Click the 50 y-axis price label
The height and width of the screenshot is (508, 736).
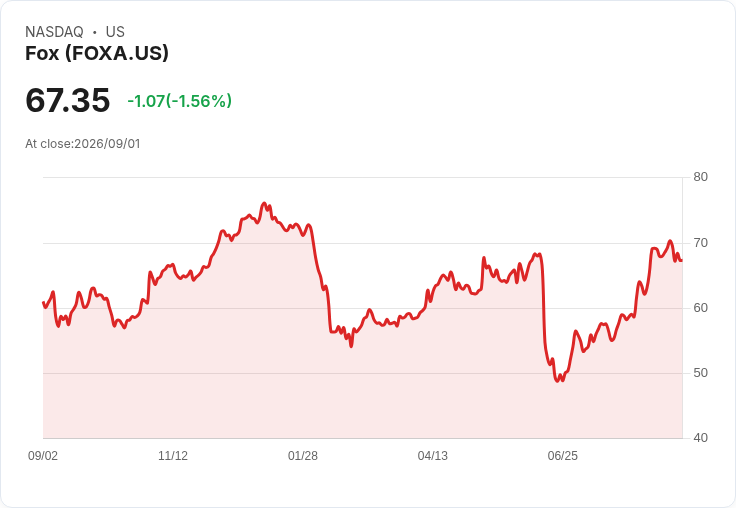700,373
